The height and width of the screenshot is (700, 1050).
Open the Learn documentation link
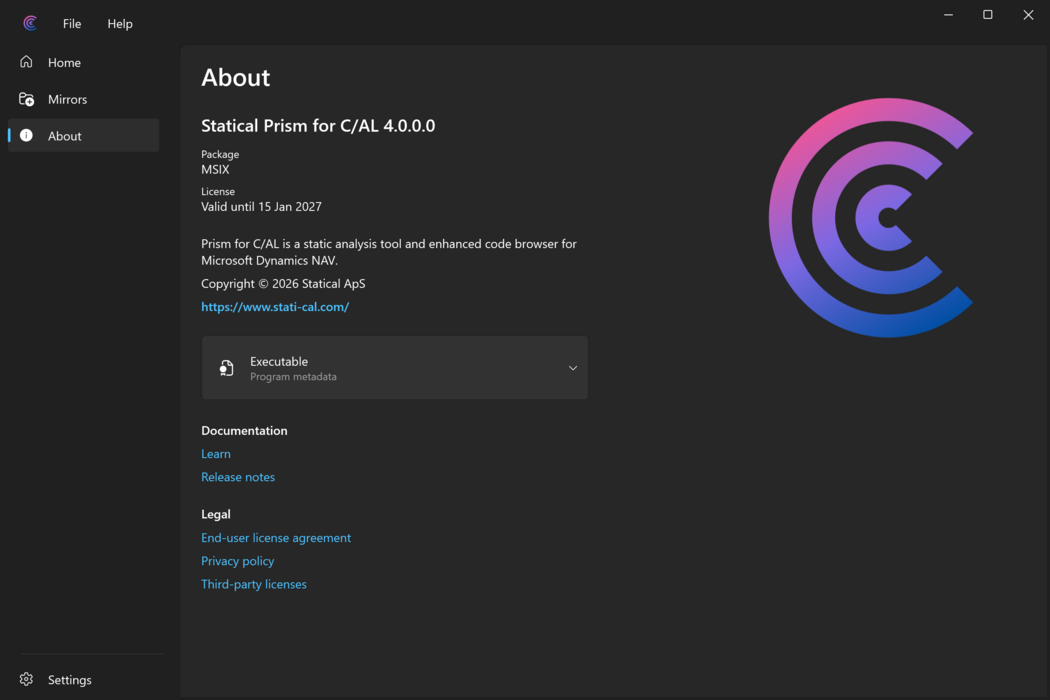click(216, 453)
